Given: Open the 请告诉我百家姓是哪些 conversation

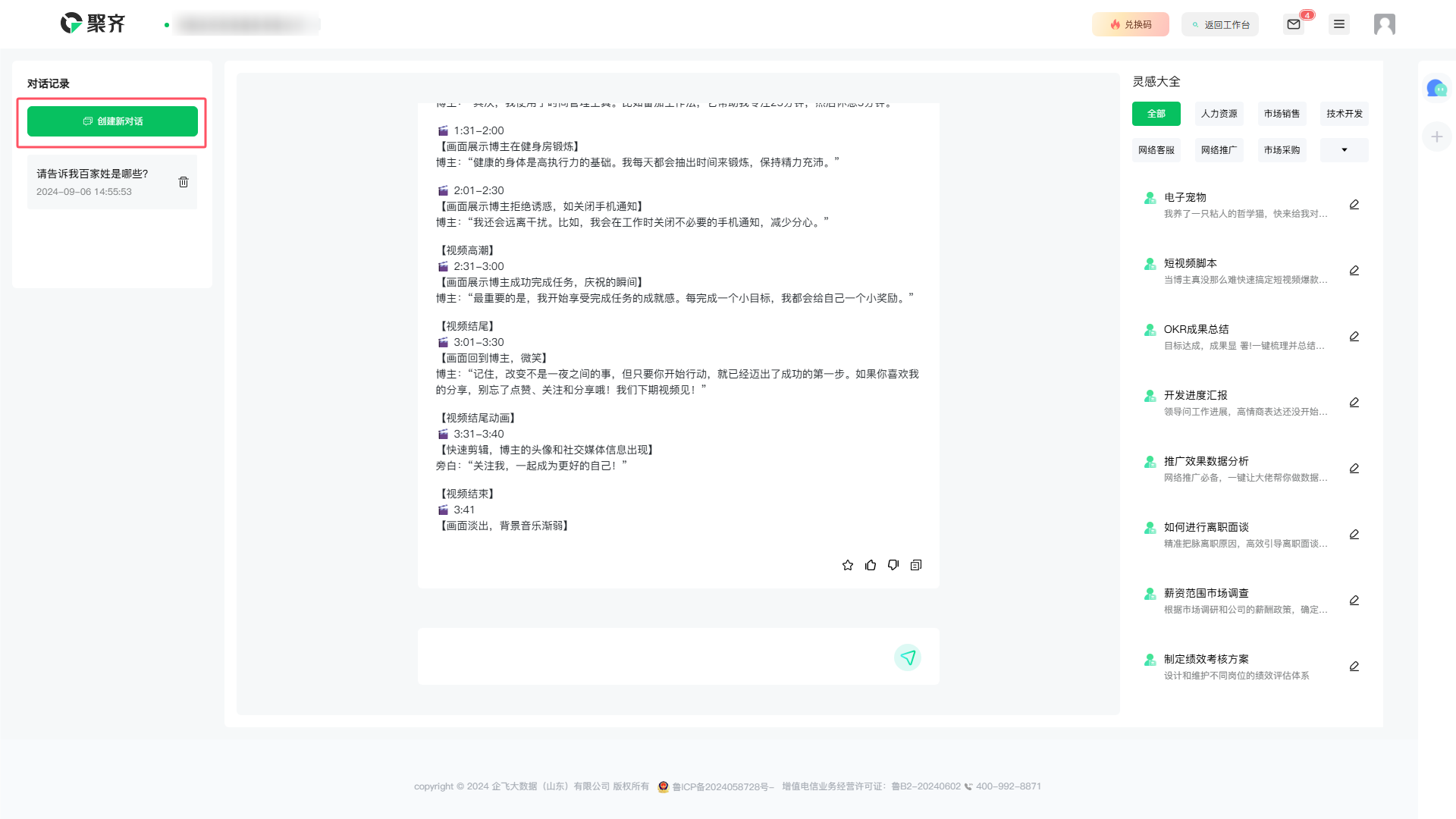Looking at the screenshot, I should click(112, 182).
